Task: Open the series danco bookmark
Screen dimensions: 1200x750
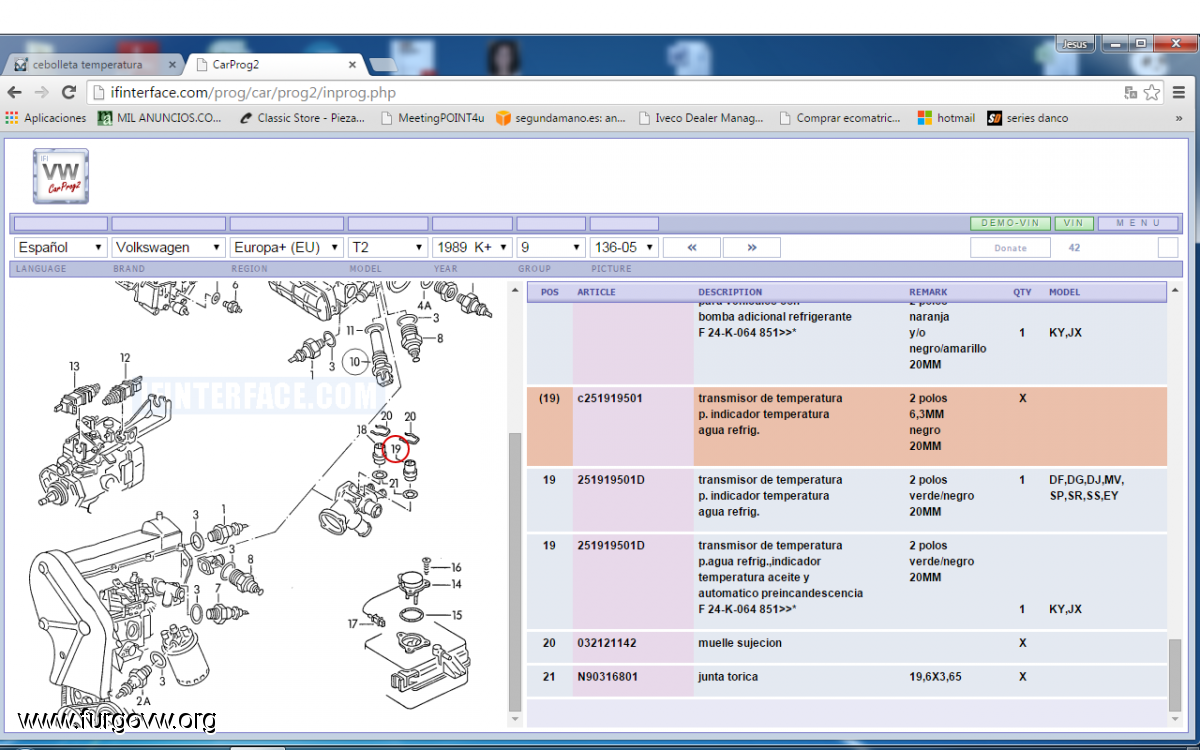Action: pos(1028,118)
